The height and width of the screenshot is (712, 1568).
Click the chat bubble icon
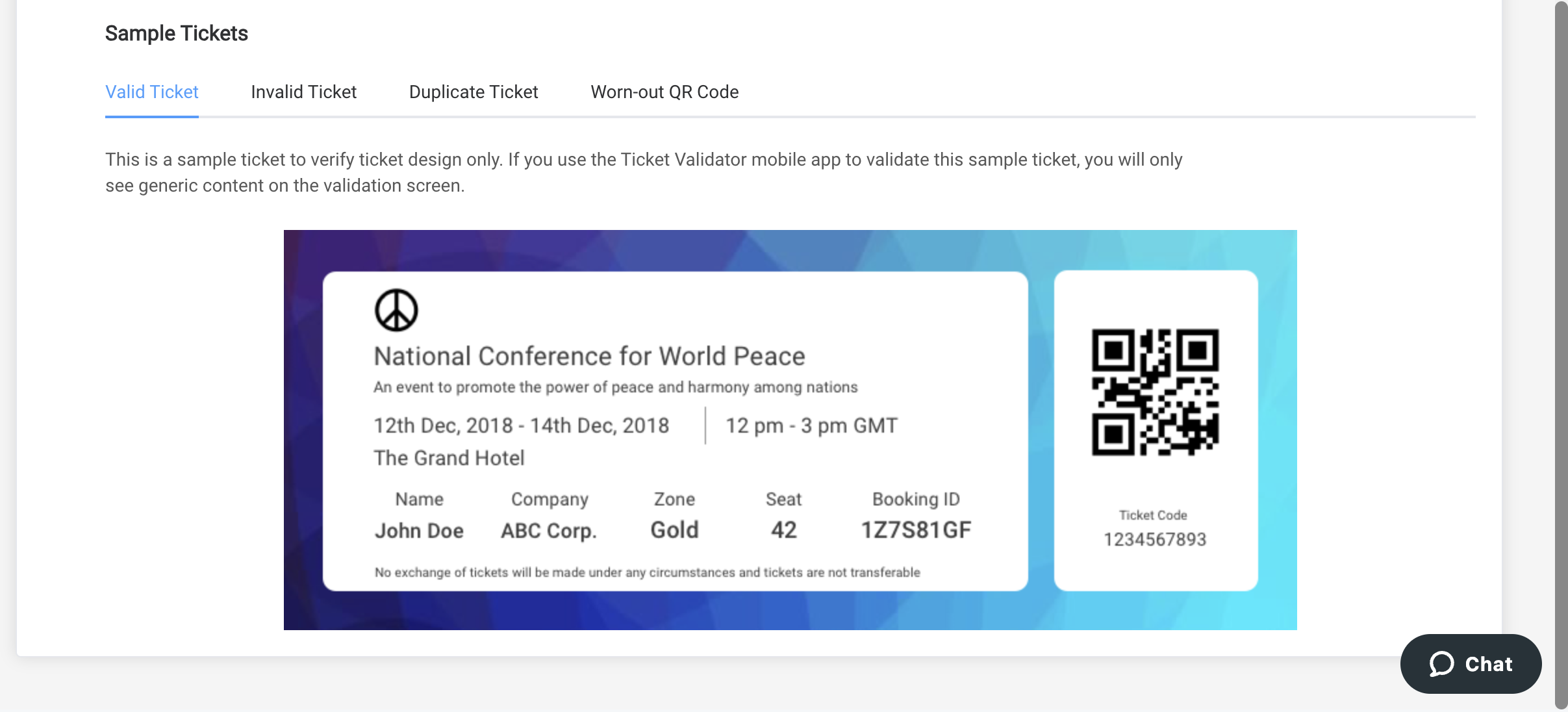coord(1441,664)
